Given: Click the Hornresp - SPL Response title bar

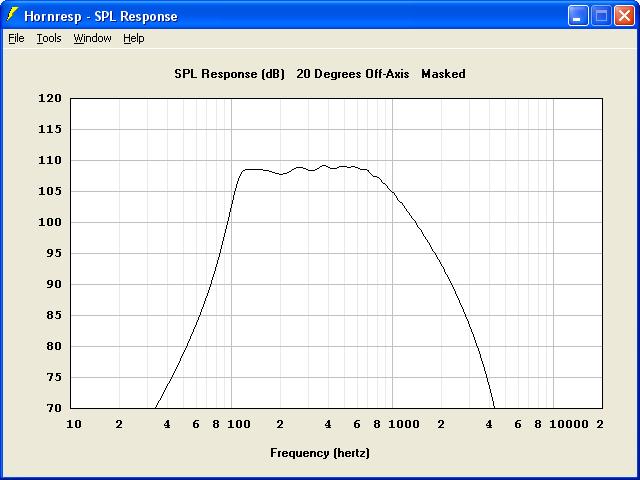Looking at the screenshot, I should click(320, 16).
